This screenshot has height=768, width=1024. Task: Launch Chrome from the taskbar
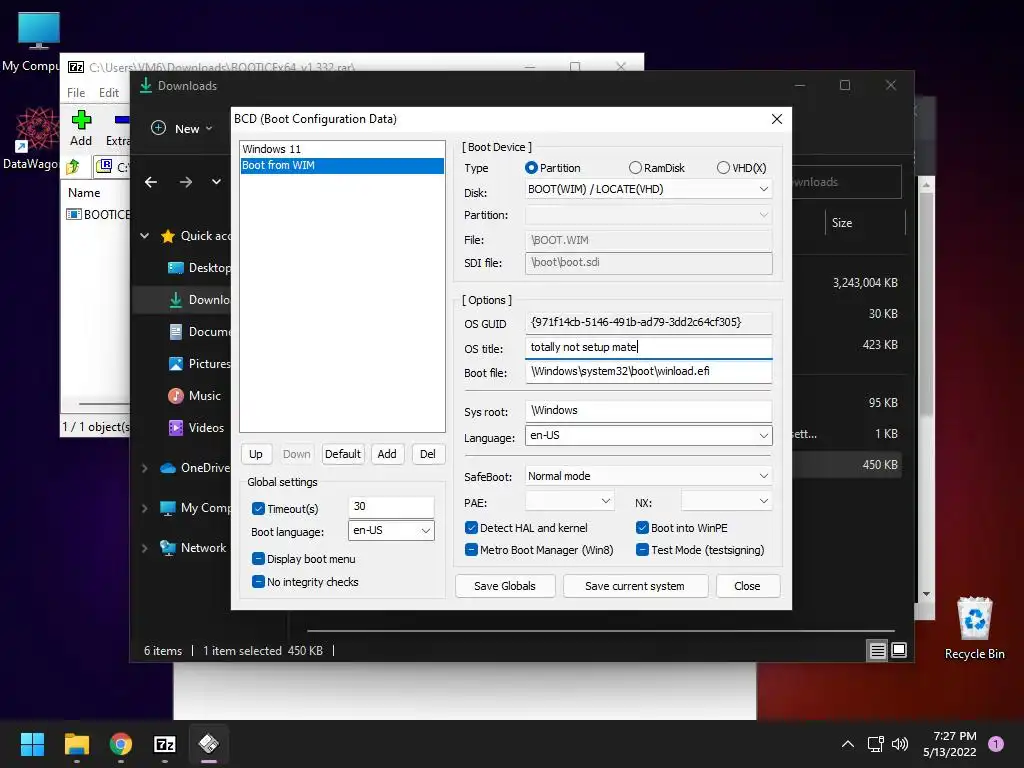pos(121,744)
